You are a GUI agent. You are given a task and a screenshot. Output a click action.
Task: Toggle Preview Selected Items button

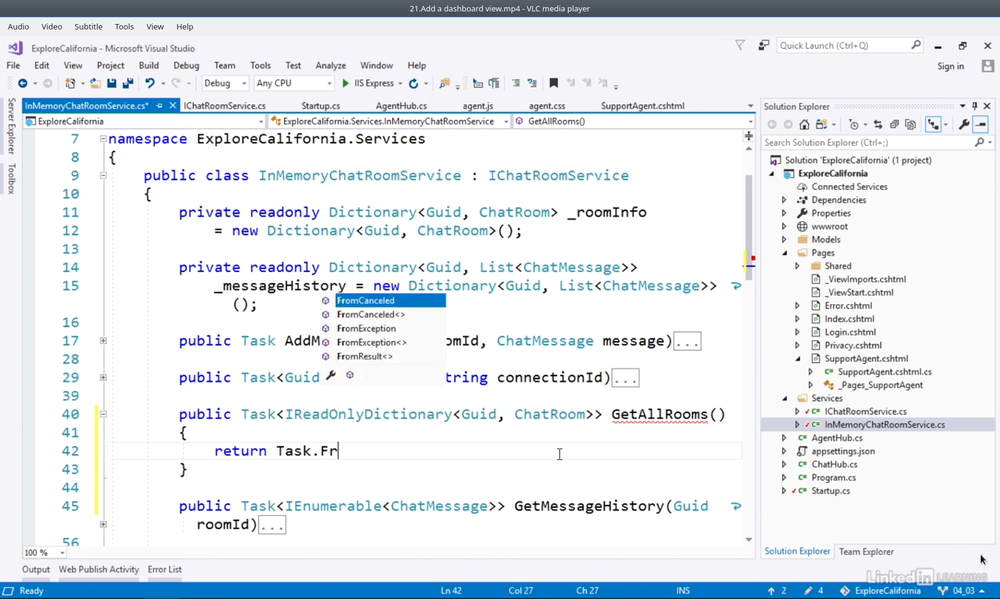(980, 124)
